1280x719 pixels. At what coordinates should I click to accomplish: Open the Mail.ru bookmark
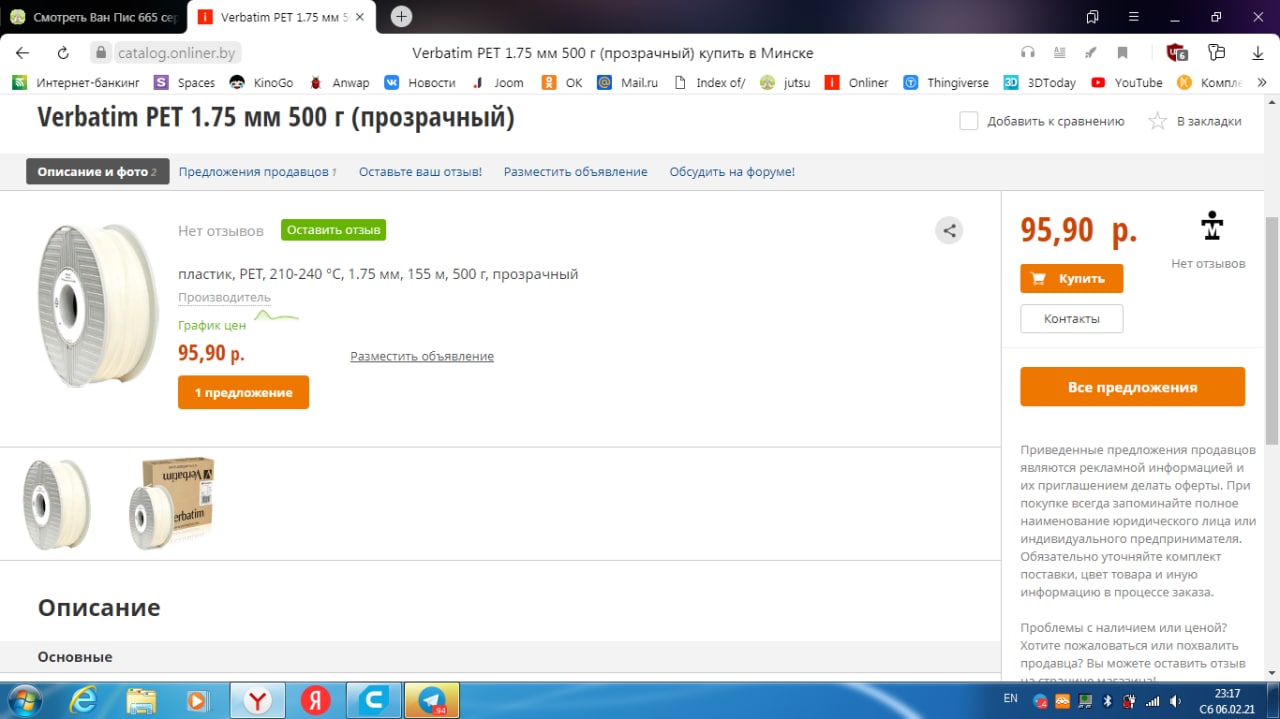click(x=628, y=83)
